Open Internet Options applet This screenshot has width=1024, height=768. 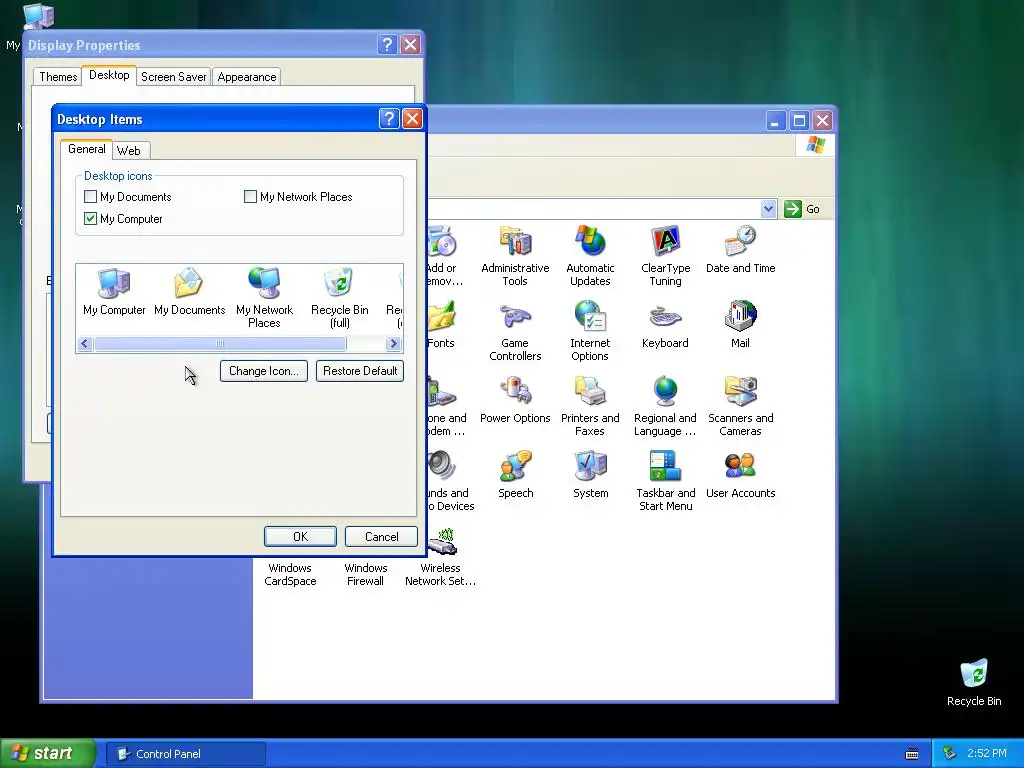(x=590, y=330)
